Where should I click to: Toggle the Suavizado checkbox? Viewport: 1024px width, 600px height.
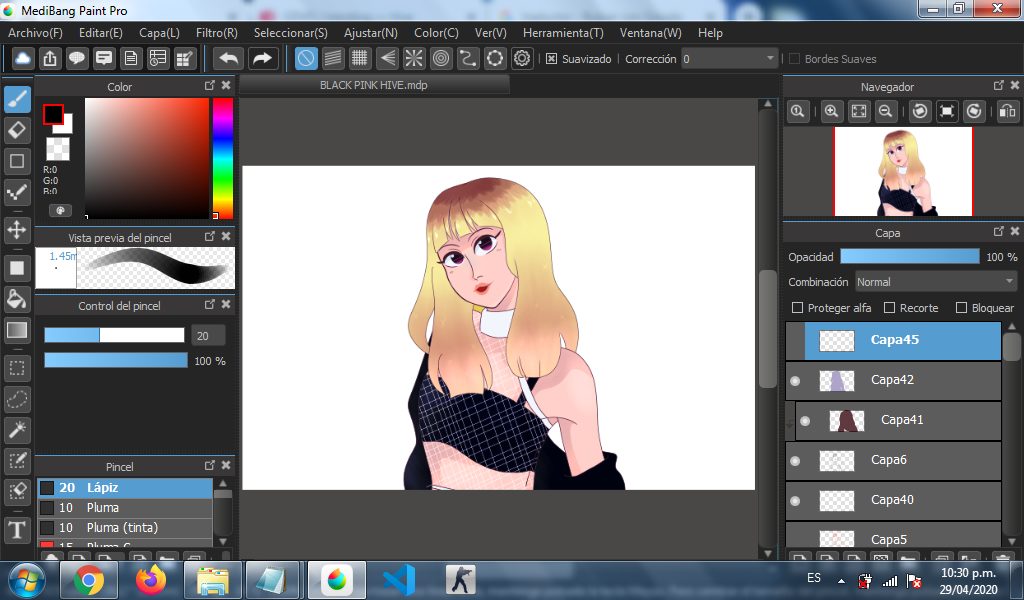(552, 59)
